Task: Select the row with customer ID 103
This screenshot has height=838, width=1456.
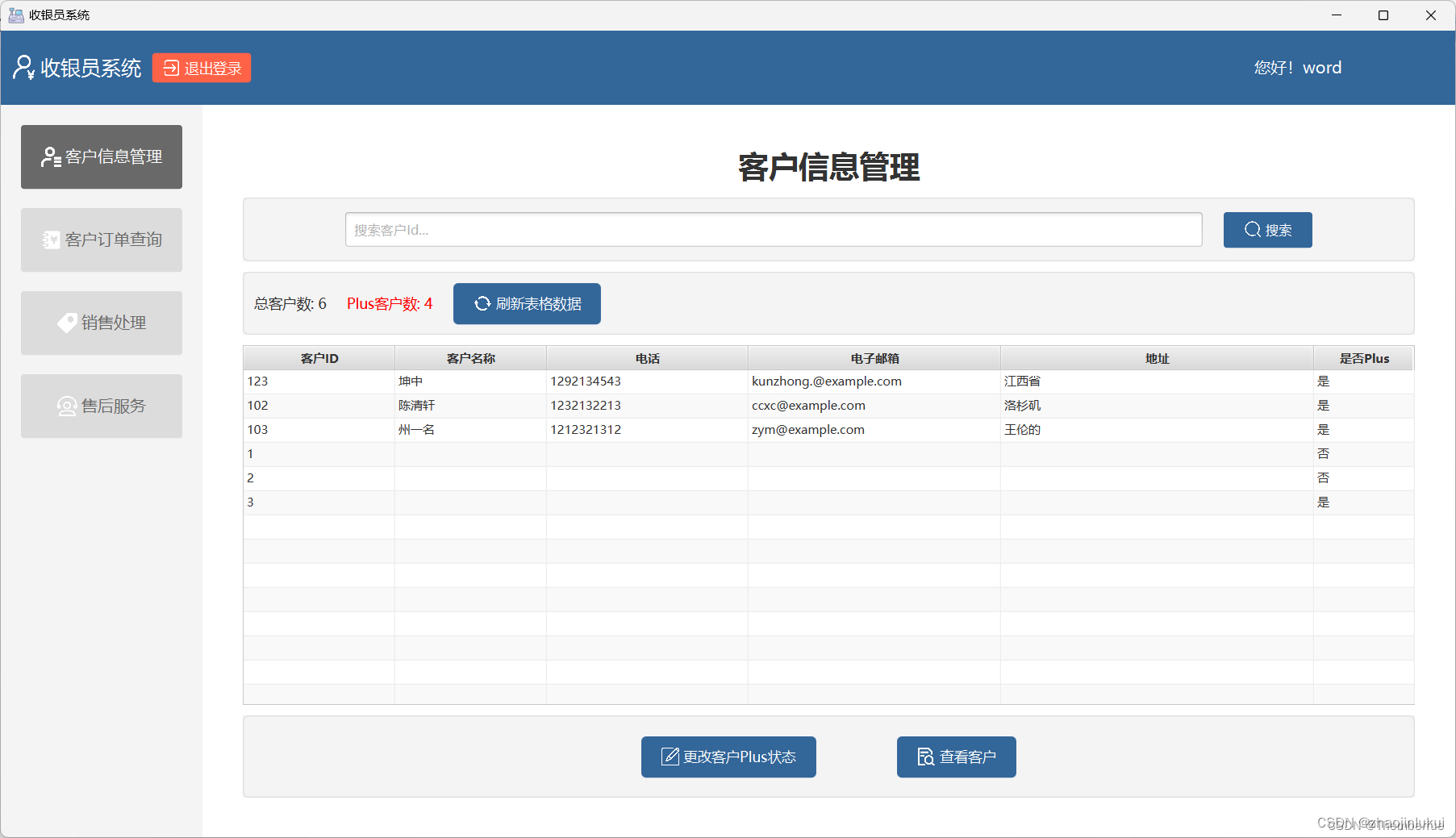Action: coord(828,430)
